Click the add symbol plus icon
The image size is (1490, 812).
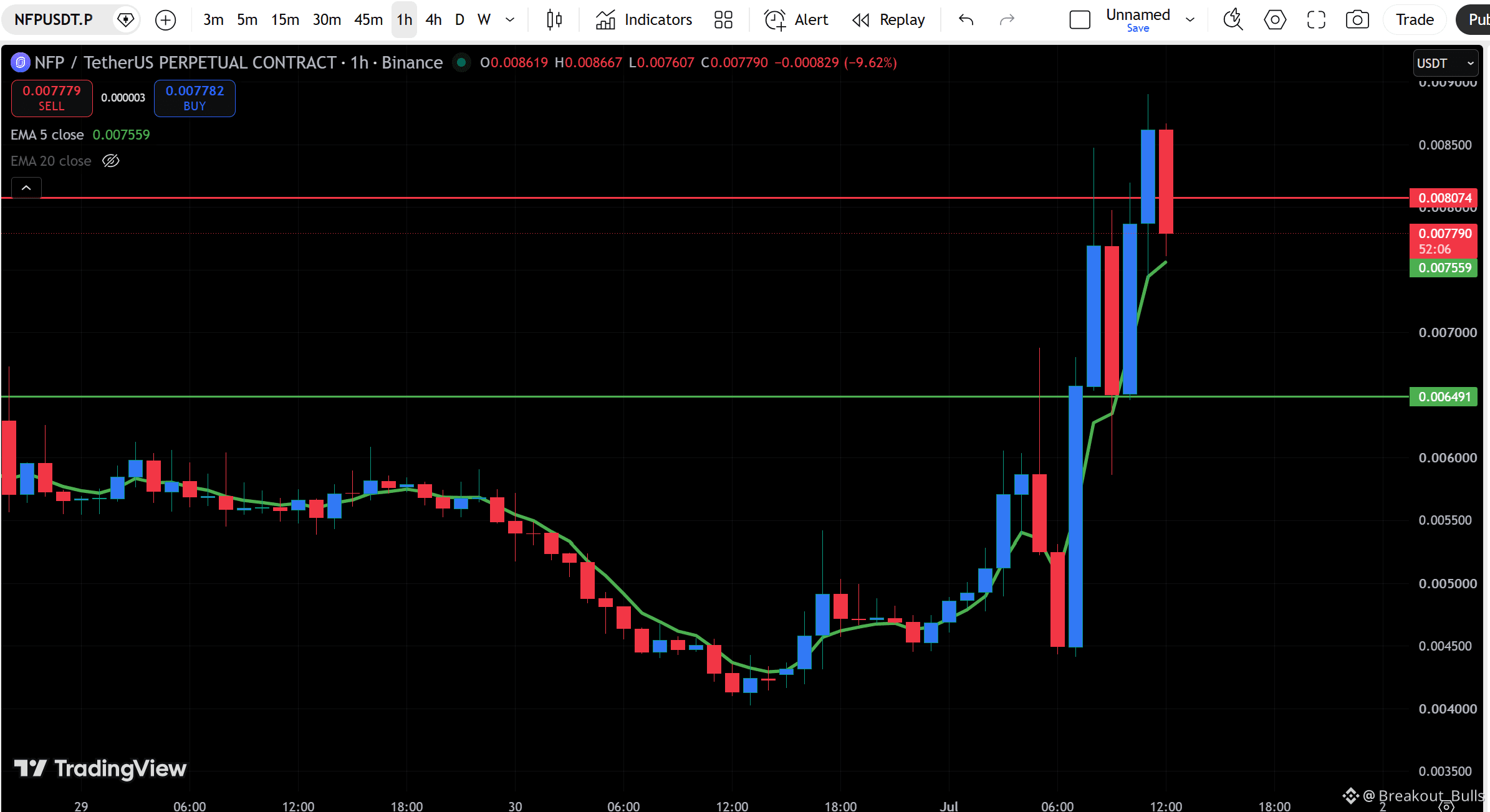point(165,20)
